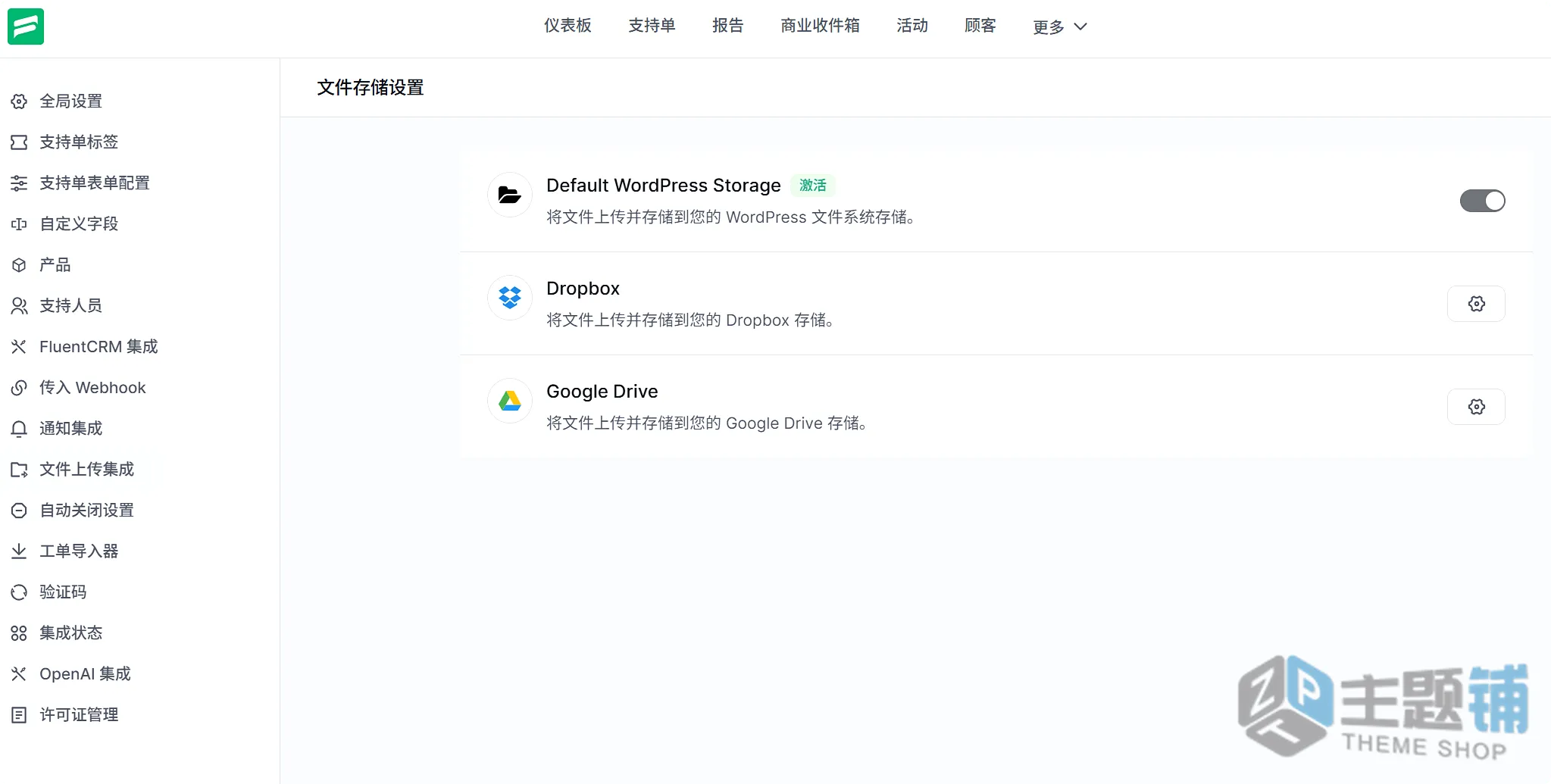Click the ticket icon beside 支持单标签

click(x=19, y=142)
